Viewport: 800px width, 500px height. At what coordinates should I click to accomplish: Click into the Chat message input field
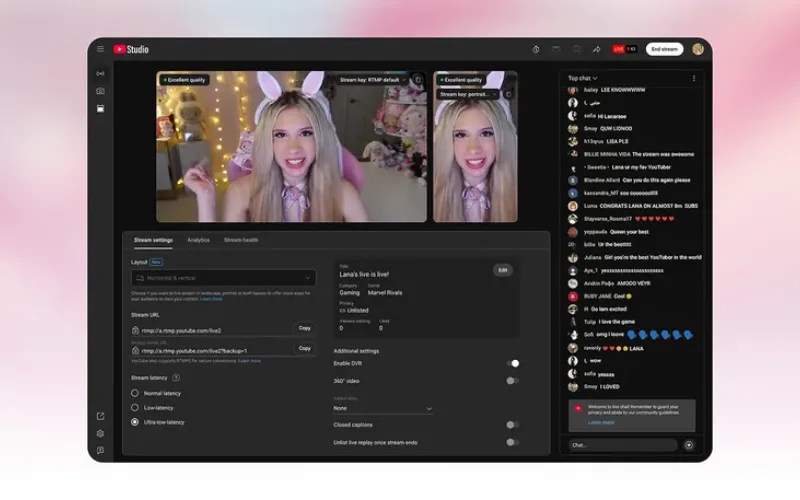coord(620,444)
